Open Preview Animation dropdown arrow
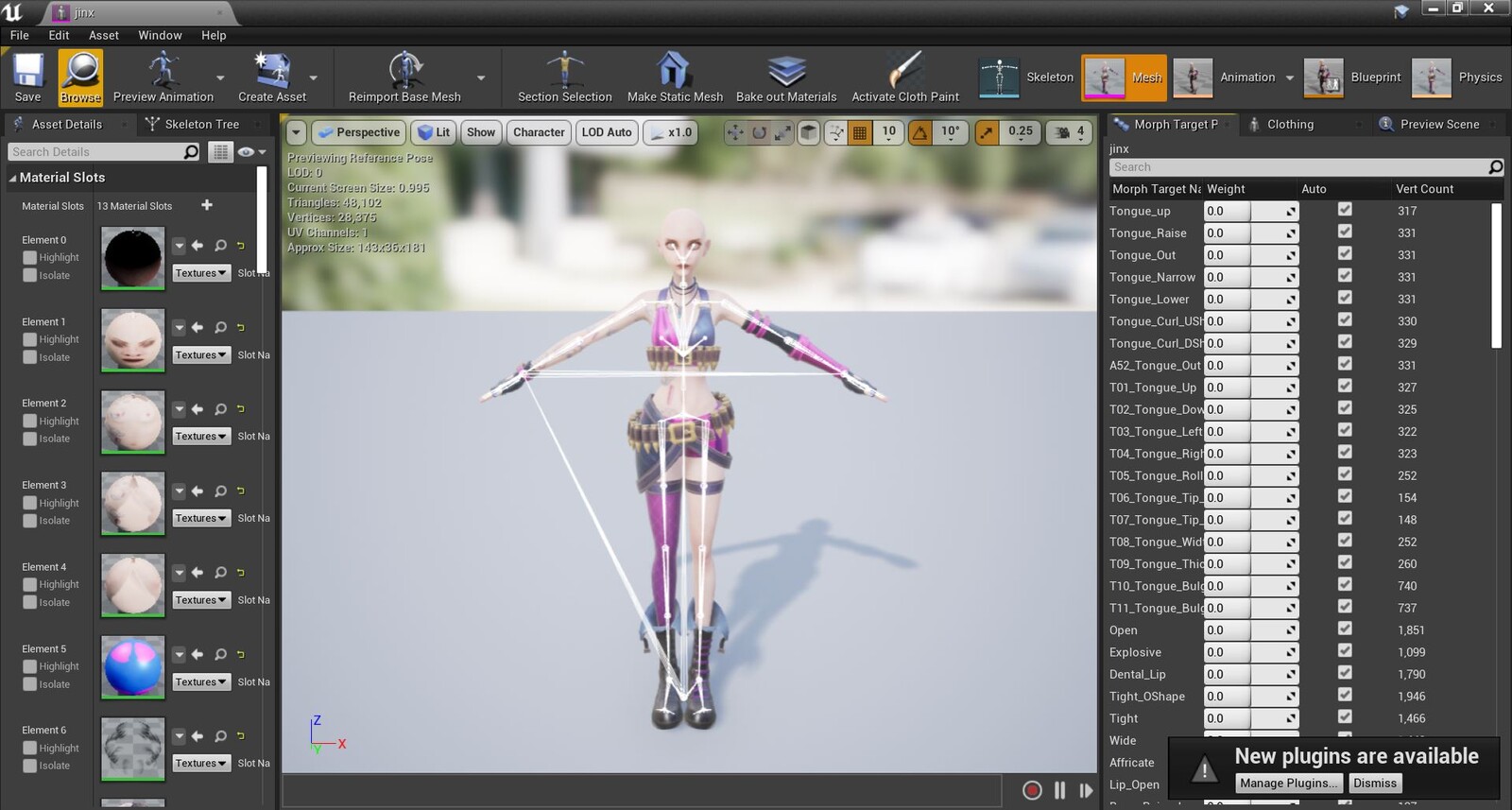Image resolution: width=1512 pixels, height=810 pixels. [x=220, y=78]
